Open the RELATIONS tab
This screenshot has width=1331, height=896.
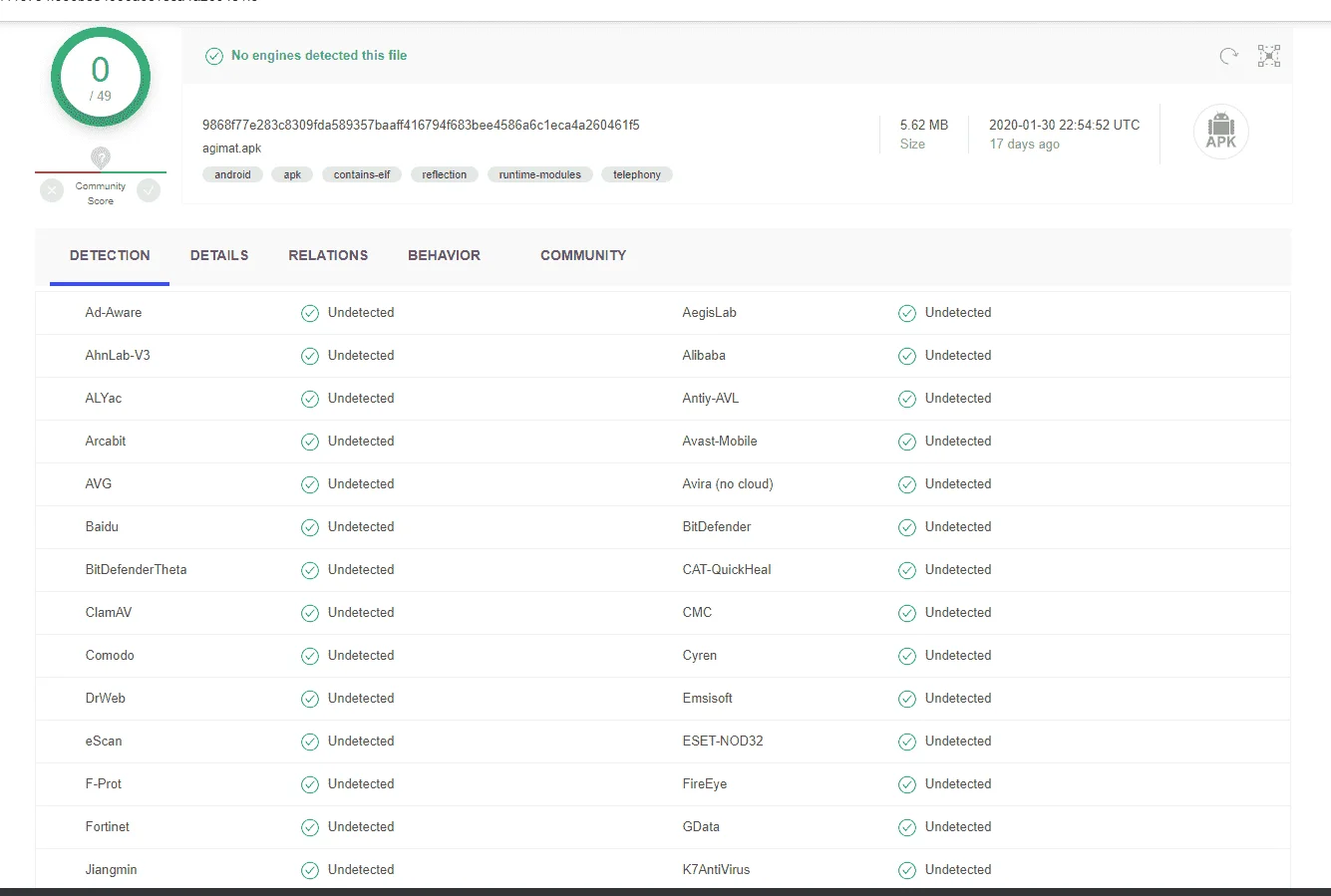[328, 255]
